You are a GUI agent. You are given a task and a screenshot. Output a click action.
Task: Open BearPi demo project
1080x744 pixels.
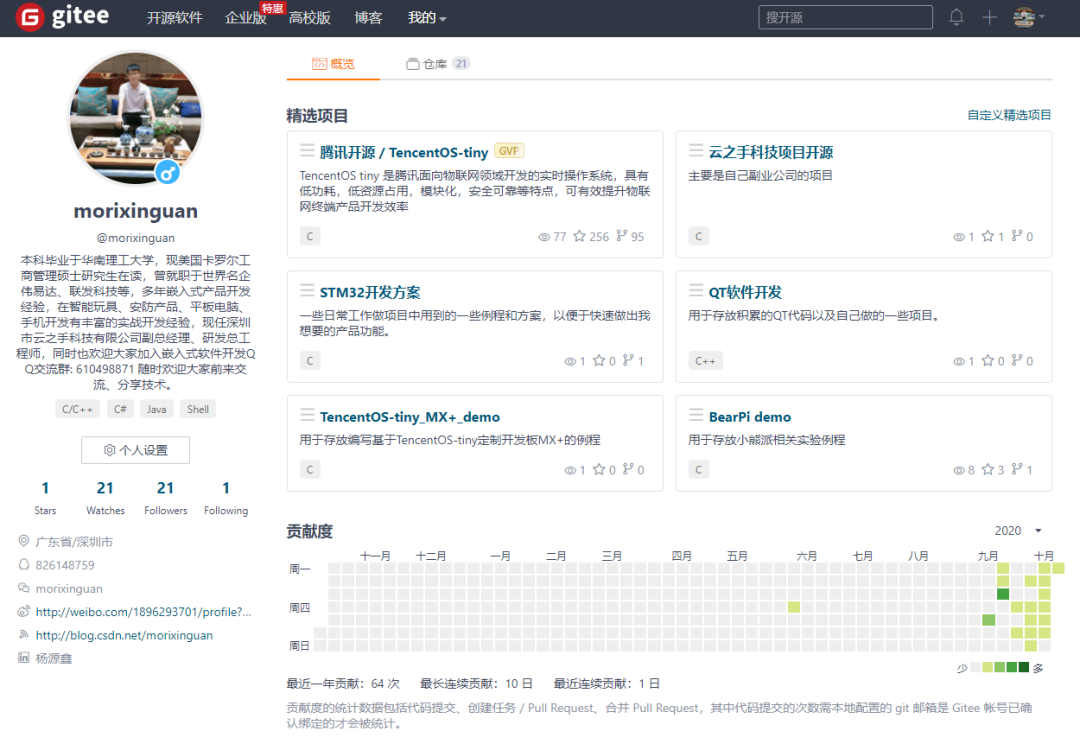[x=749, y=417]
